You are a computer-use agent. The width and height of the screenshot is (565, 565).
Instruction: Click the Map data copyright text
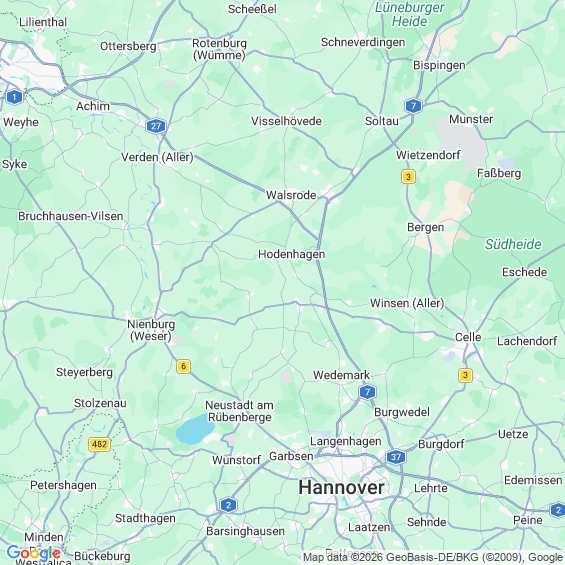coord(433,557)
